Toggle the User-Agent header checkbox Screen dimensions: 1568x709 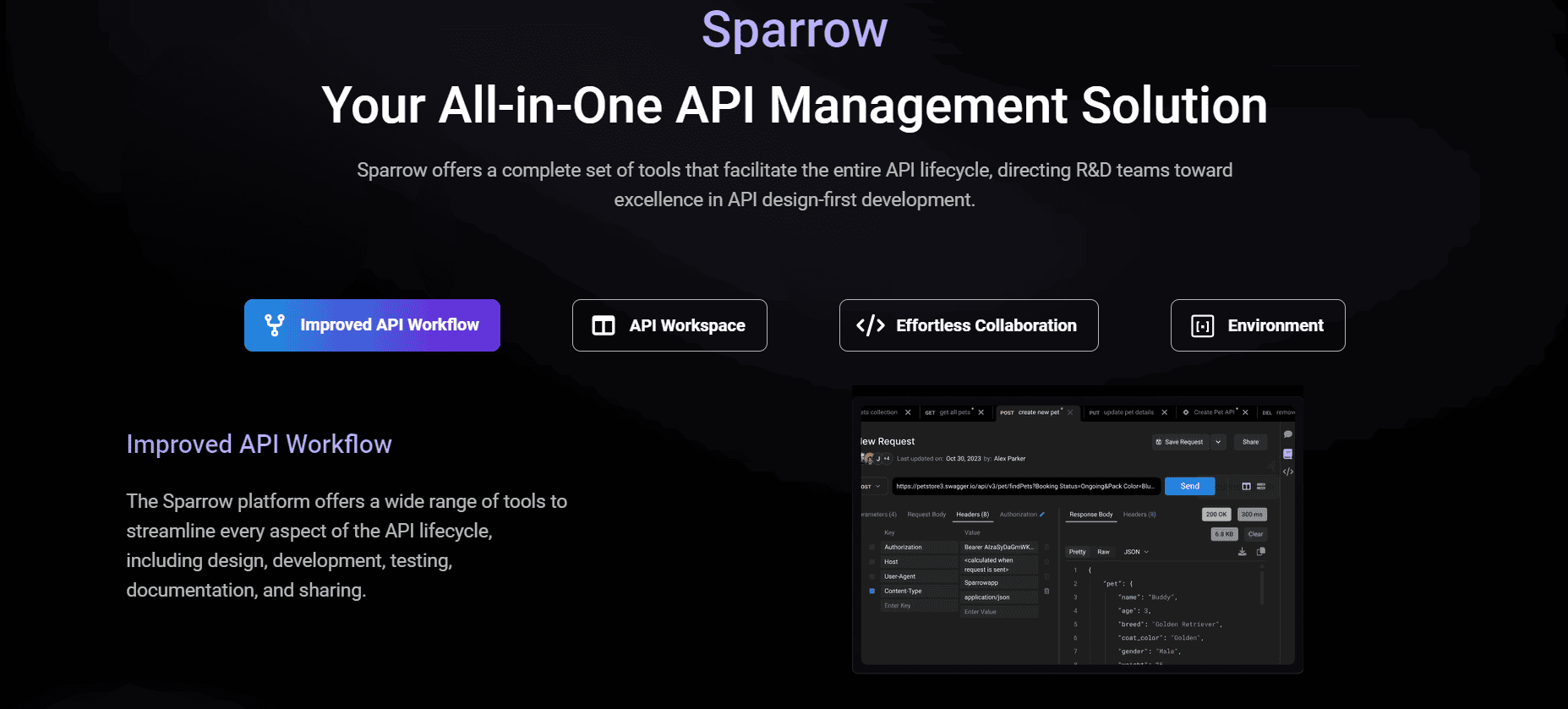coord(872,576)
